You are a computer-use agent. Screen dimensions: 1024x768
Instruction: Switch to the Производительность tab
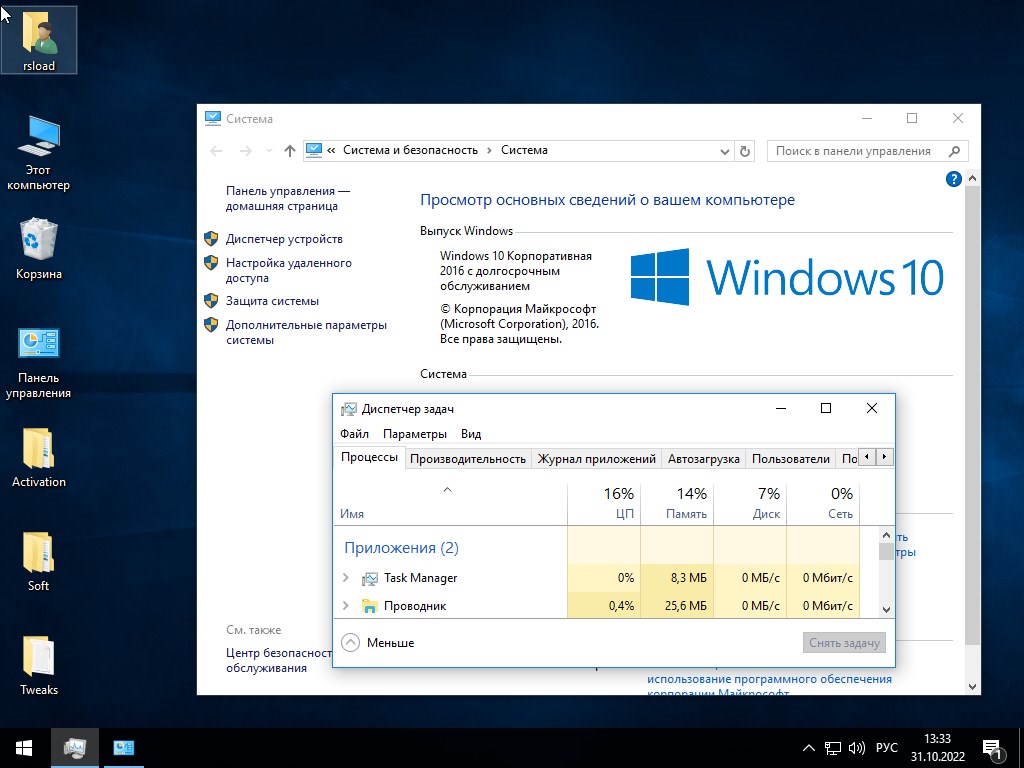(x=467, y=459)
